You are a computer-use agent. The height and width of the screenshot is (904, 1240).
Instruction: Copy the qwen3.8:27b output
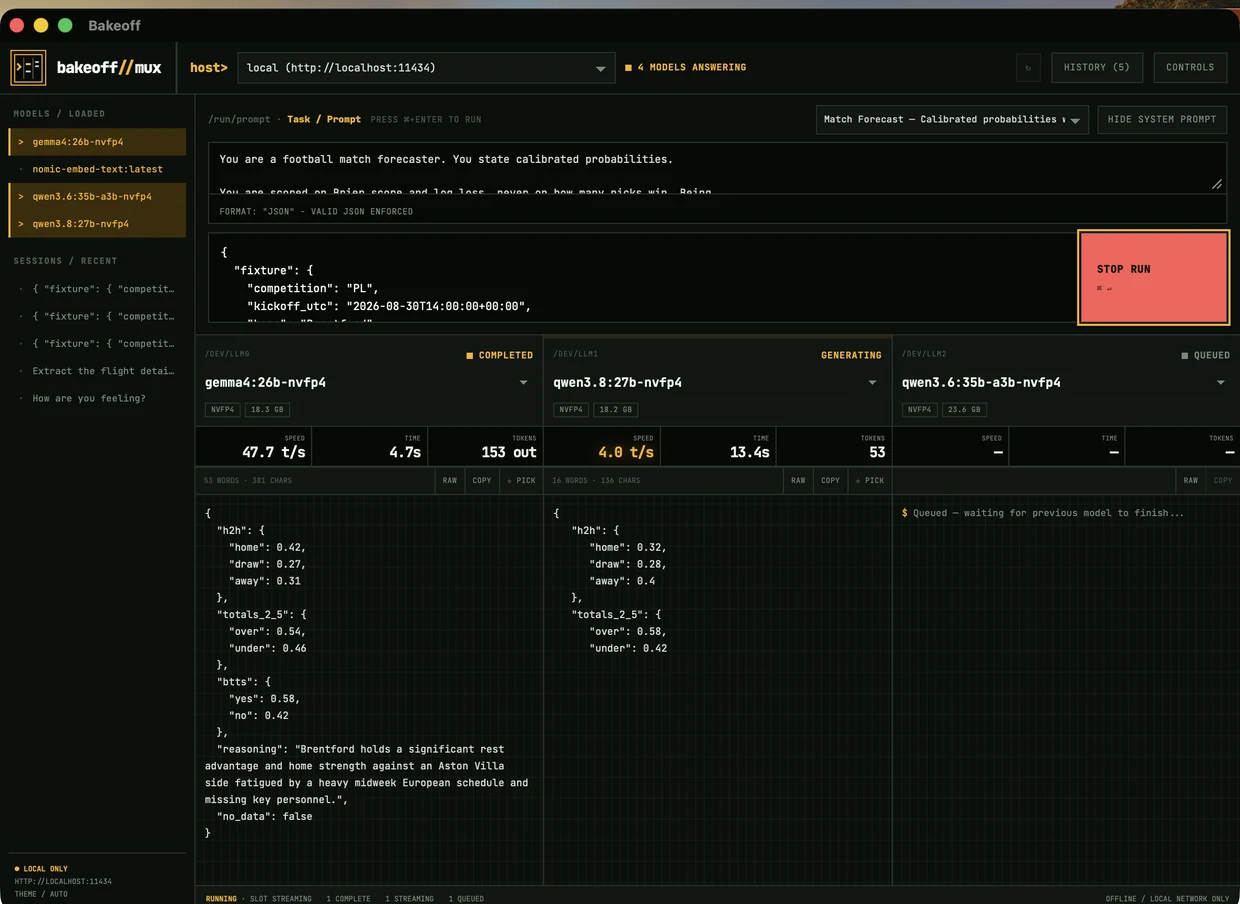coord(830,481)
